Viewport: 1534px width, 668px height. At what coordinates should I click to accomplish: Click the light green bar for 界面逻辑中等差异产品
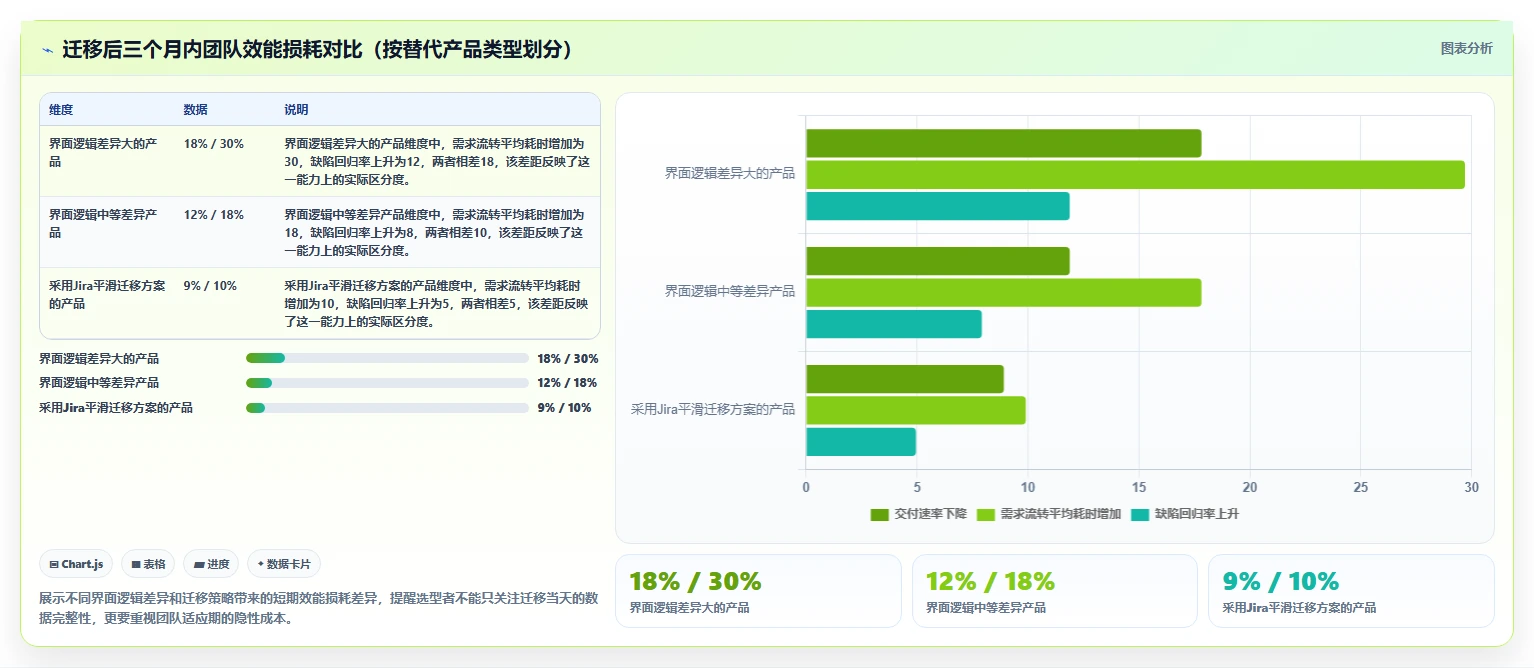click(x=1003, y=293)
